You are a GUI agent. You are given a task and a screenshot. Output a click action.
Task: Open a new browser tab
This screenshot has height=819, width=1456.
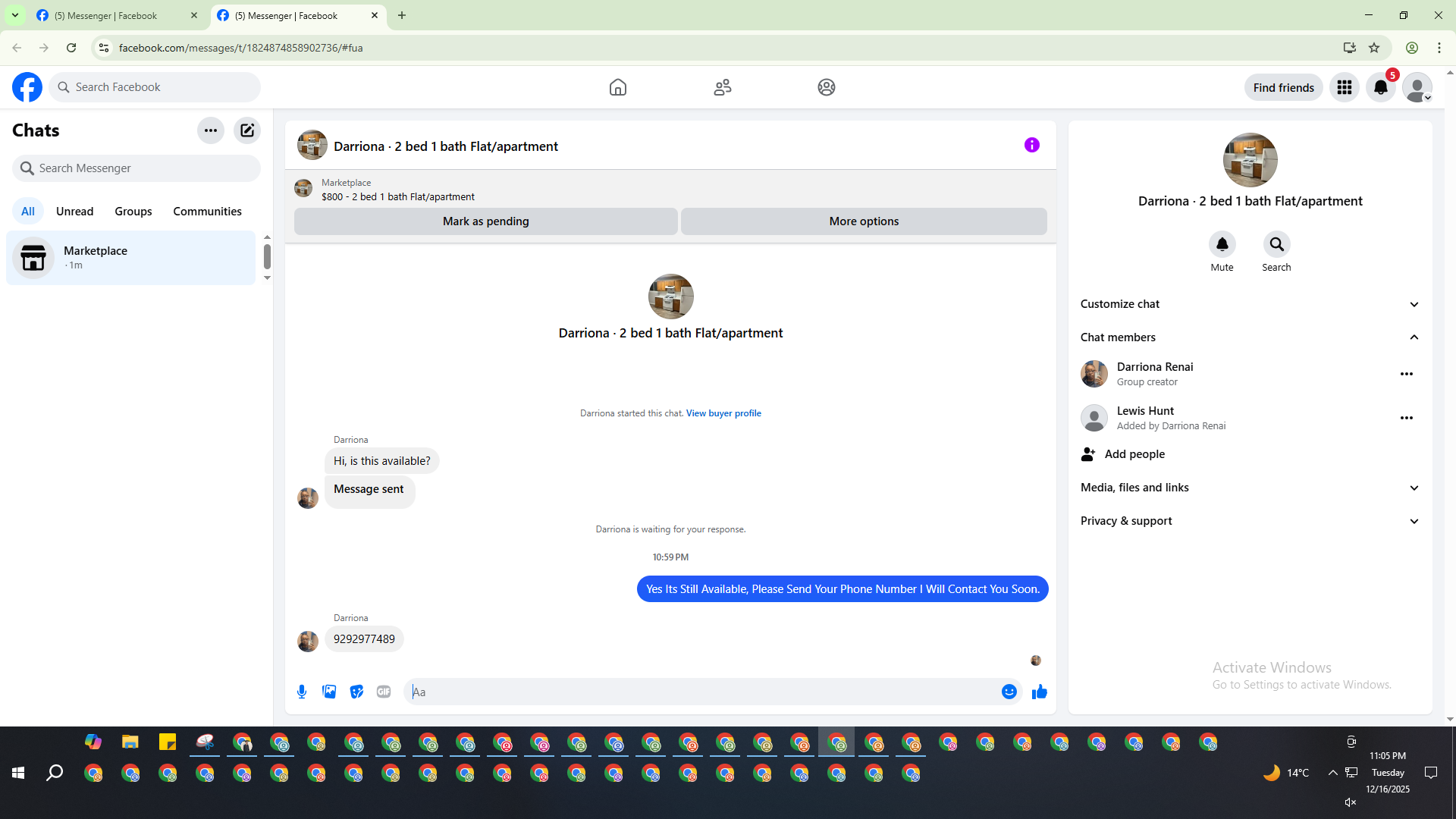coord(402,15)
